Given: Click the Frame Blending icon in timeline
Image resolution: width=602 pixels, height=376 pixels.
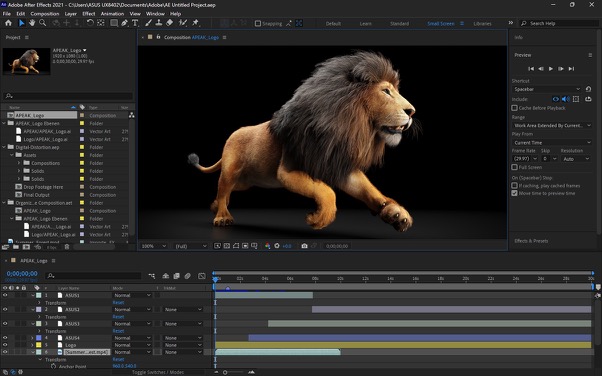Looking at the screenshot, I should pyautogui.click(x=177, y=276).
